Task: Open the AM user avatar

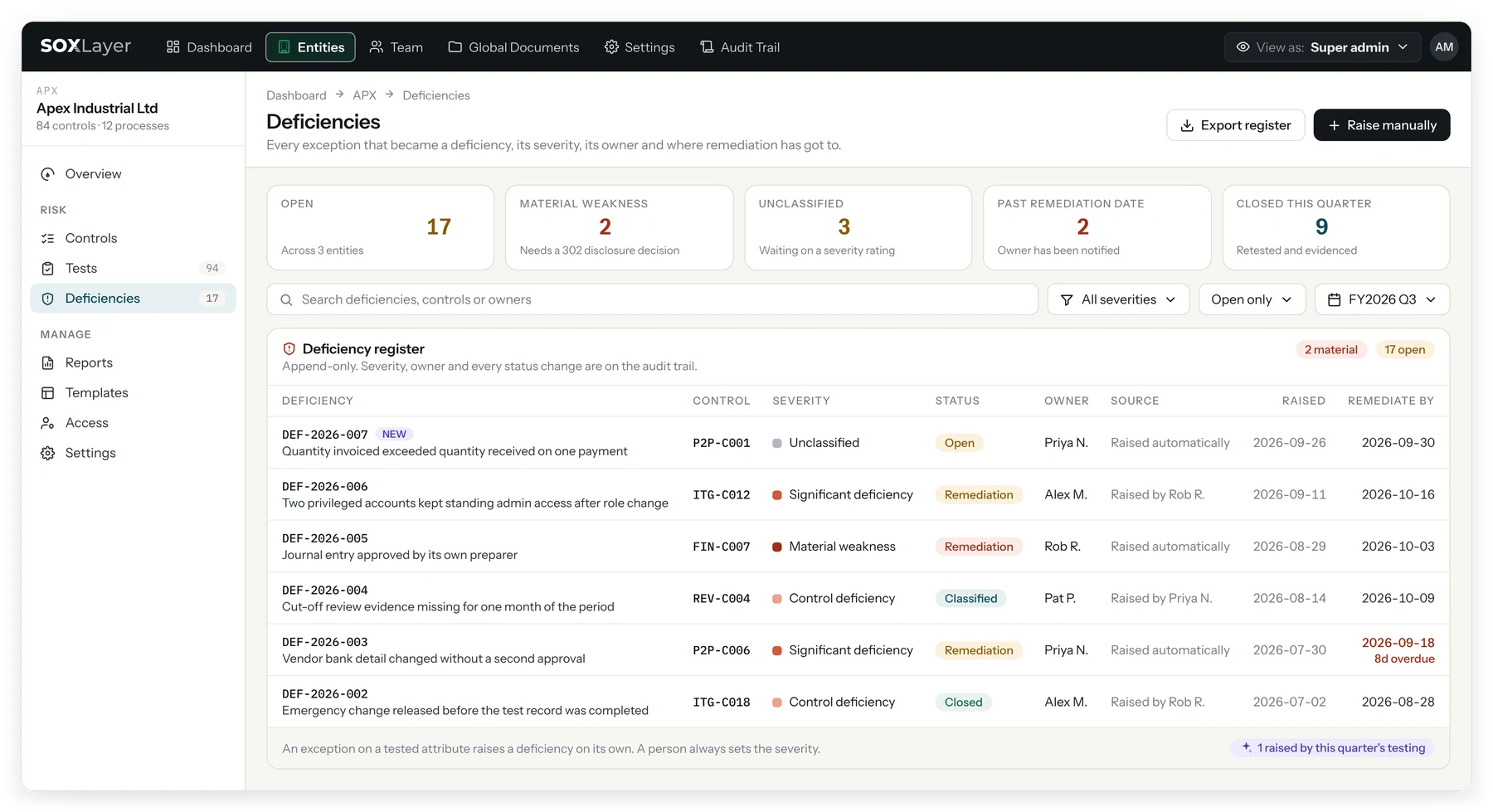Action: 1444,47
